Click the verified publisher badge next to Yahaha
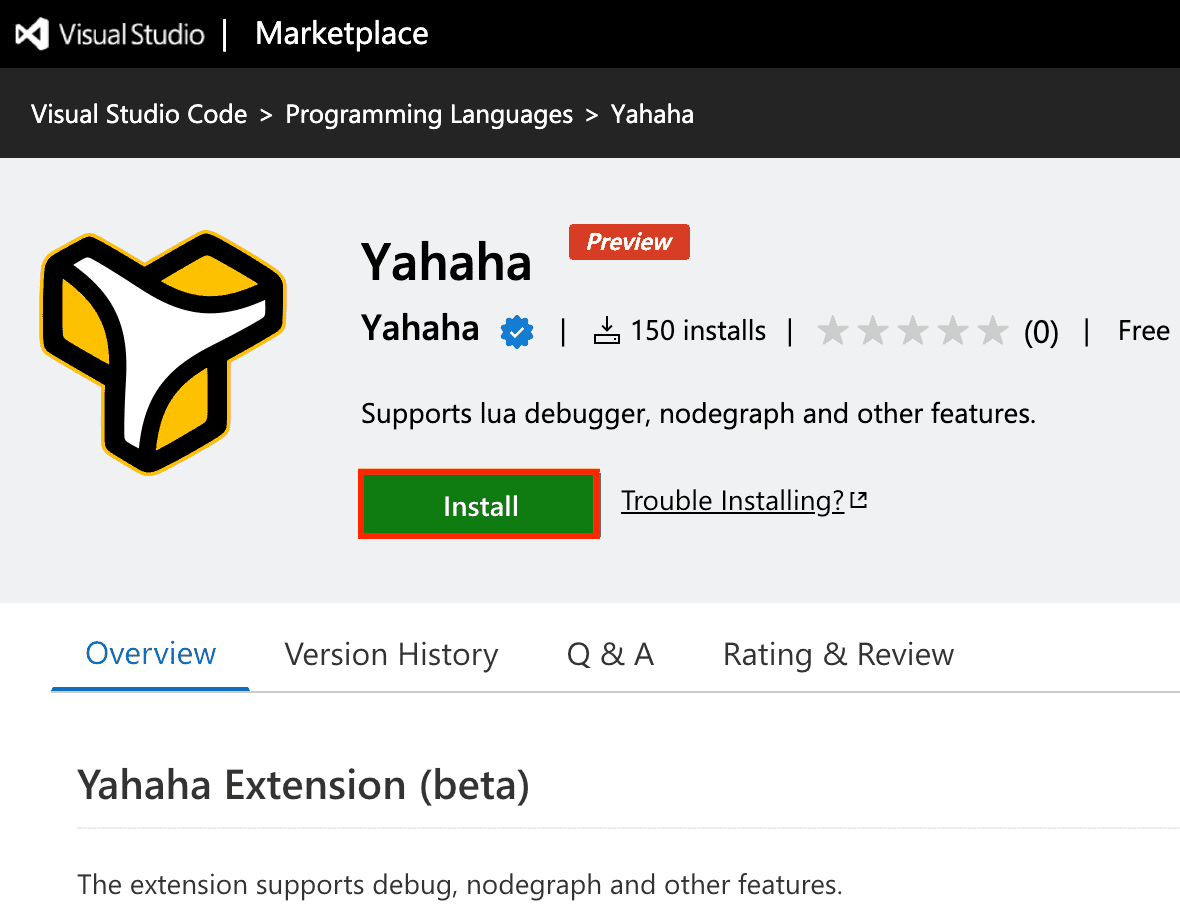1180x918 pixels. point(516,330)
